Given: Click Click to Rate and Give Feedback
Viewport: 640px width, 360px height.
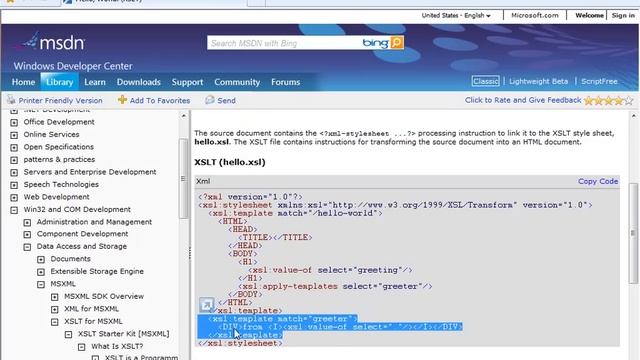Looking at the screenshot, I should (x=523, y=100).
